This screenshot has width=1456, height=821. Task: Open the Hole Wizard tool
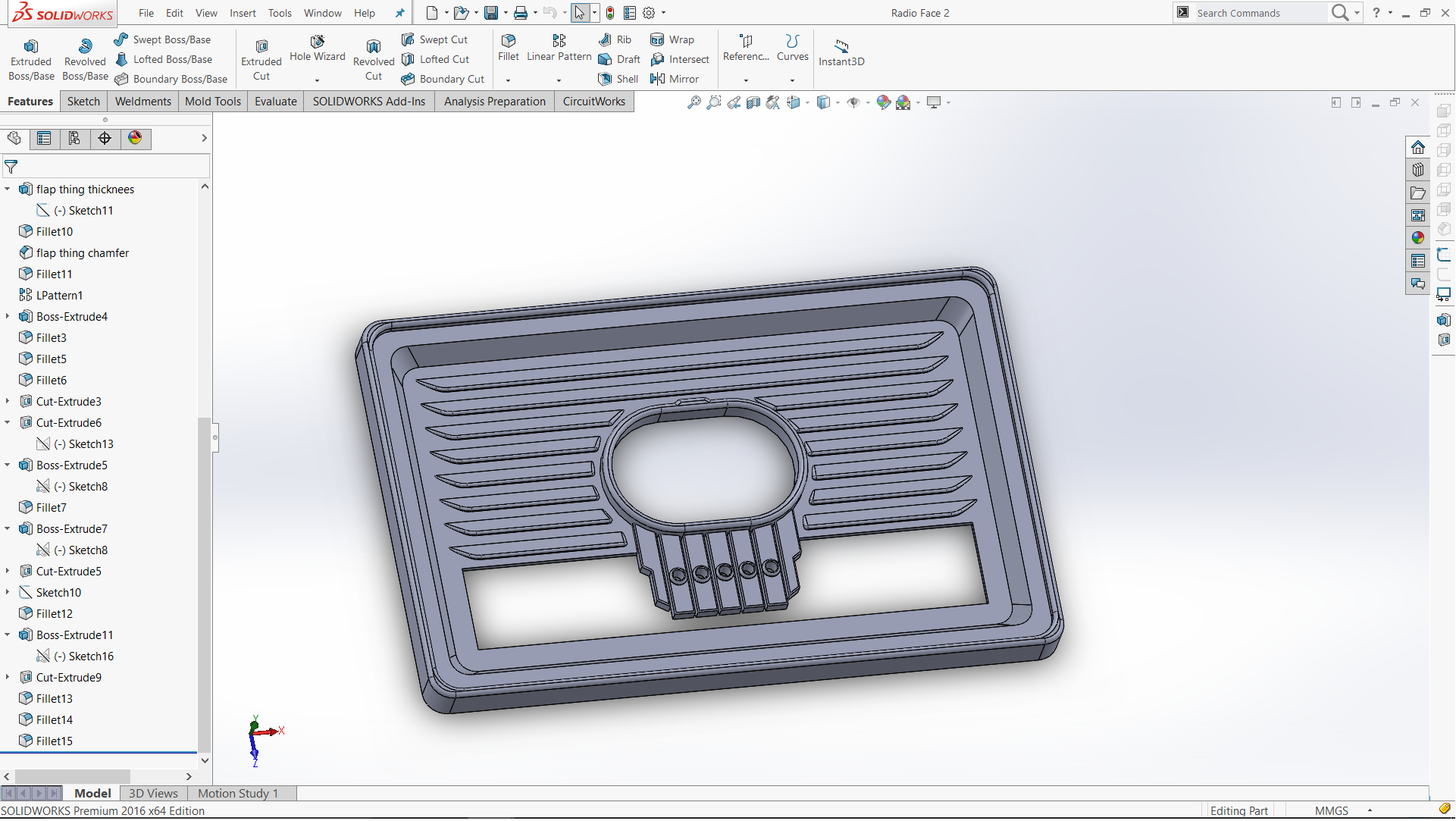[318, 48]
